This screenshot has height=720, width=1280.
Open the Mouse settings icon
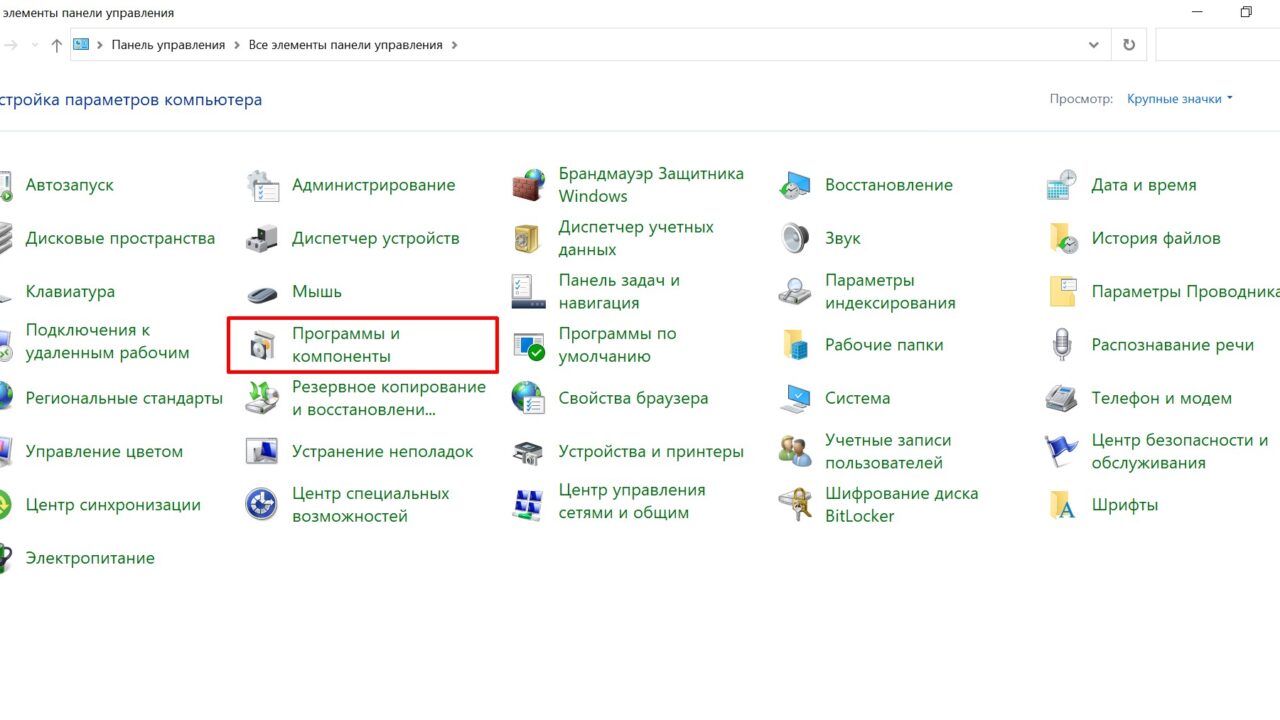coord(262,292)
